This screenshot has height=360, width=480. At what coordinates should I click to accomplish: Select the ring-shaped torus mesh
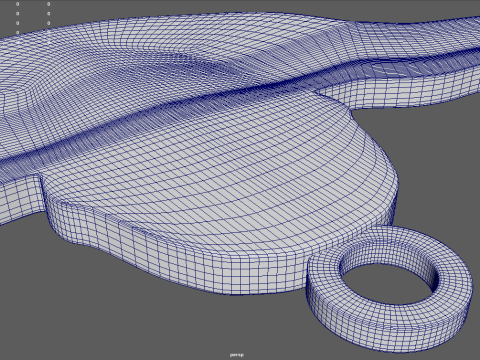(x=389, y=288)
